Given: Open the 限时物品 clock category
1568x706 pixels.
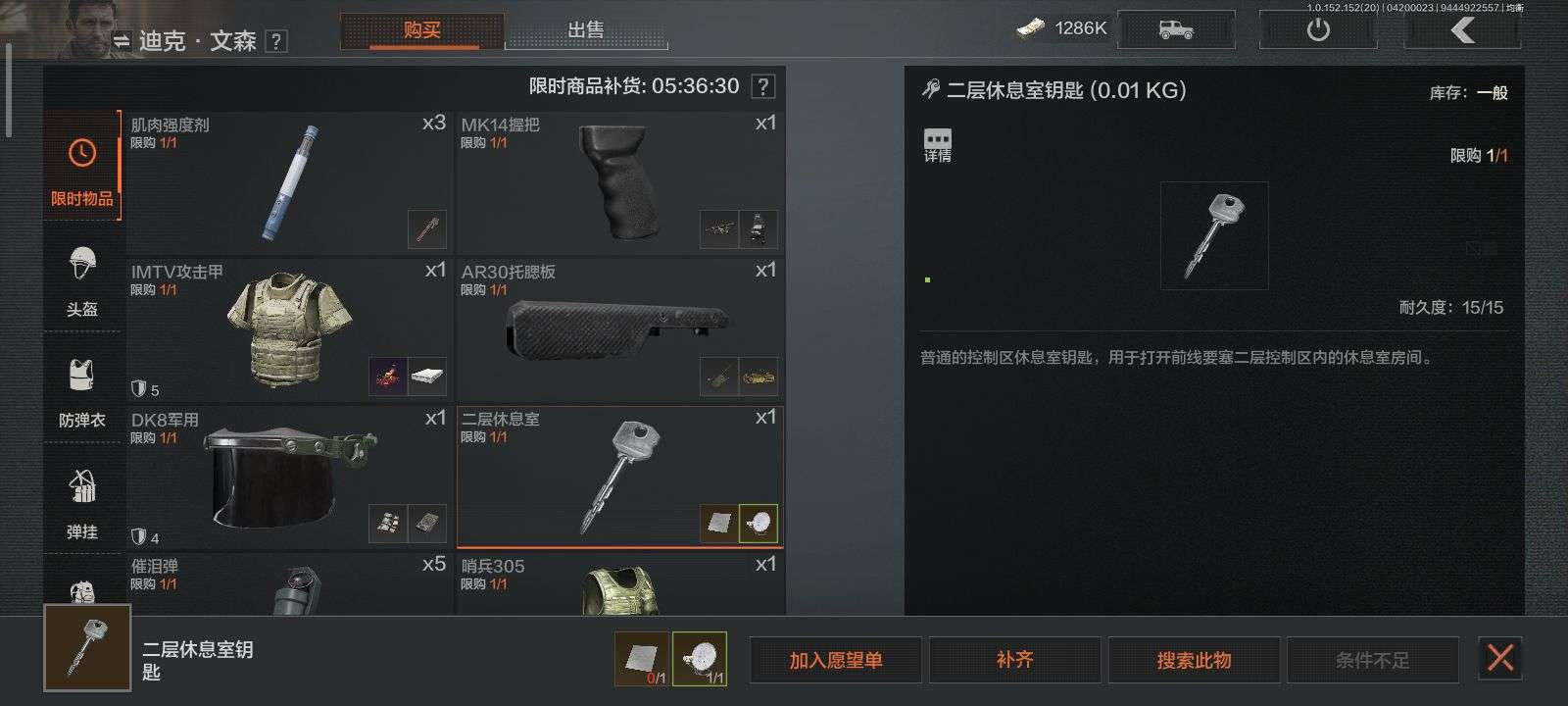Looking at the screenshot, I should [x=82, y=166].
